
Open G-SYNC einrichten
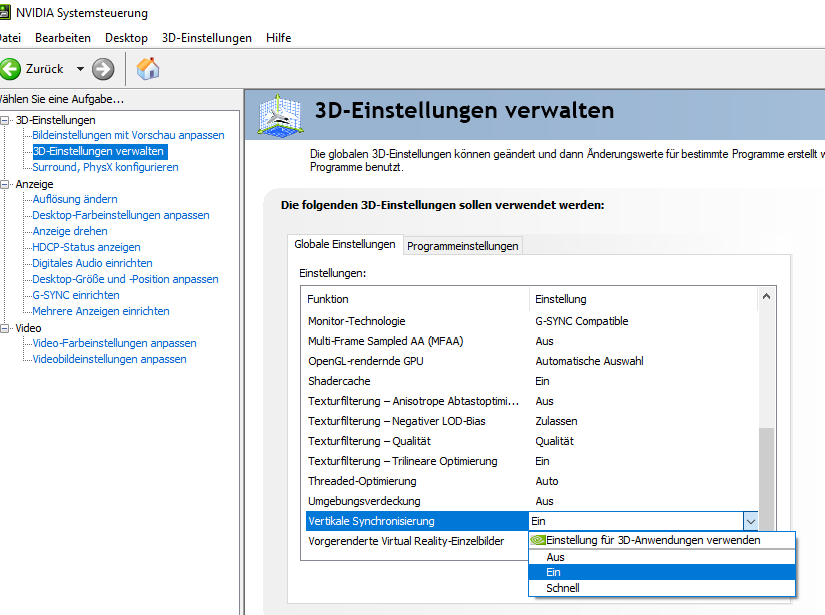pyautogui.click(x=76, y=295)
